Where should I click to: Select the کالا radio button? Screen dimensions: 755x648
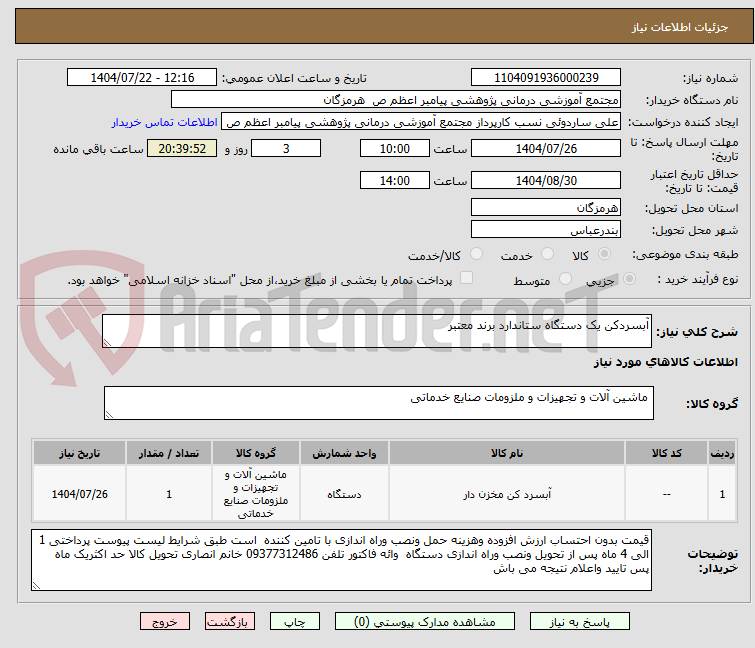click(604, 254)
